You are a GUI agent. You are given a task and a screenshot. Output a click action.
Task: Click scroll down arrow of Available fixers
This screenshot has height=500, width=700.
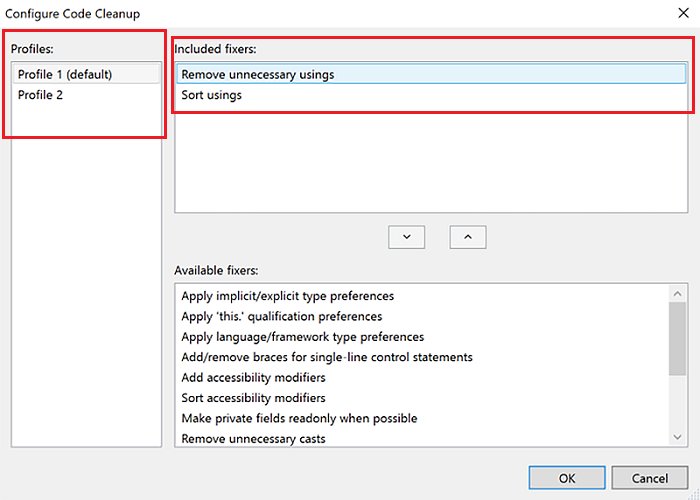(x=677, y=437)
